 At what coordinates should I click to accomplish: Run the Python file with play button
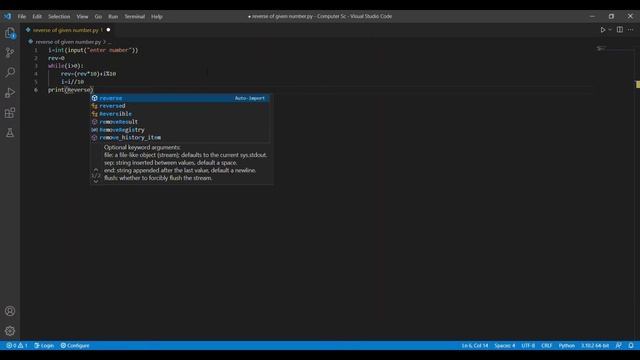602,30
